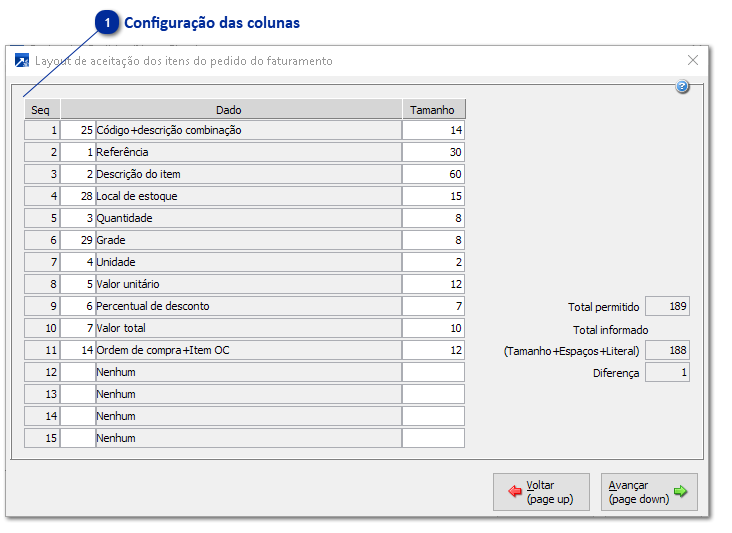This screenshot has height=533, width=732.
Task: Click the Tamanho column header
Action: [x=433, y=110]
